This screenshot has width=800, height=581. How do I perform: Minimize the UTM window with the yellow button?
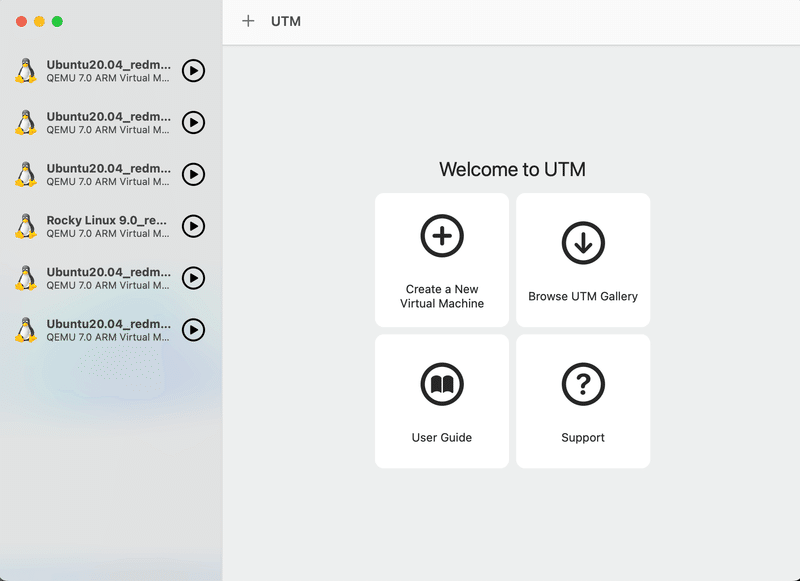point(39,21)
